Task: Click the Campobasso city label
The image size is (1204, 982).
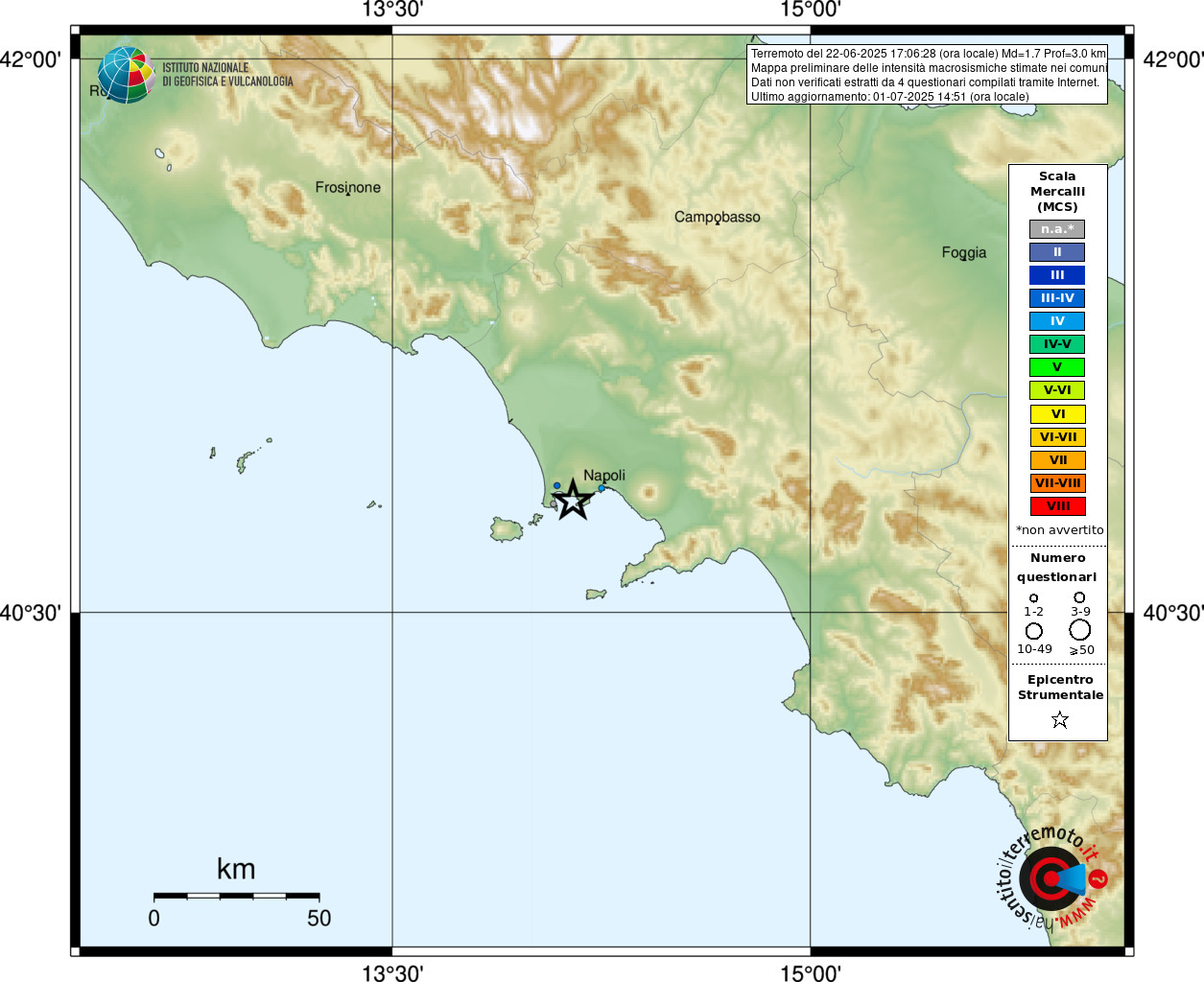Action: [718, 218]
